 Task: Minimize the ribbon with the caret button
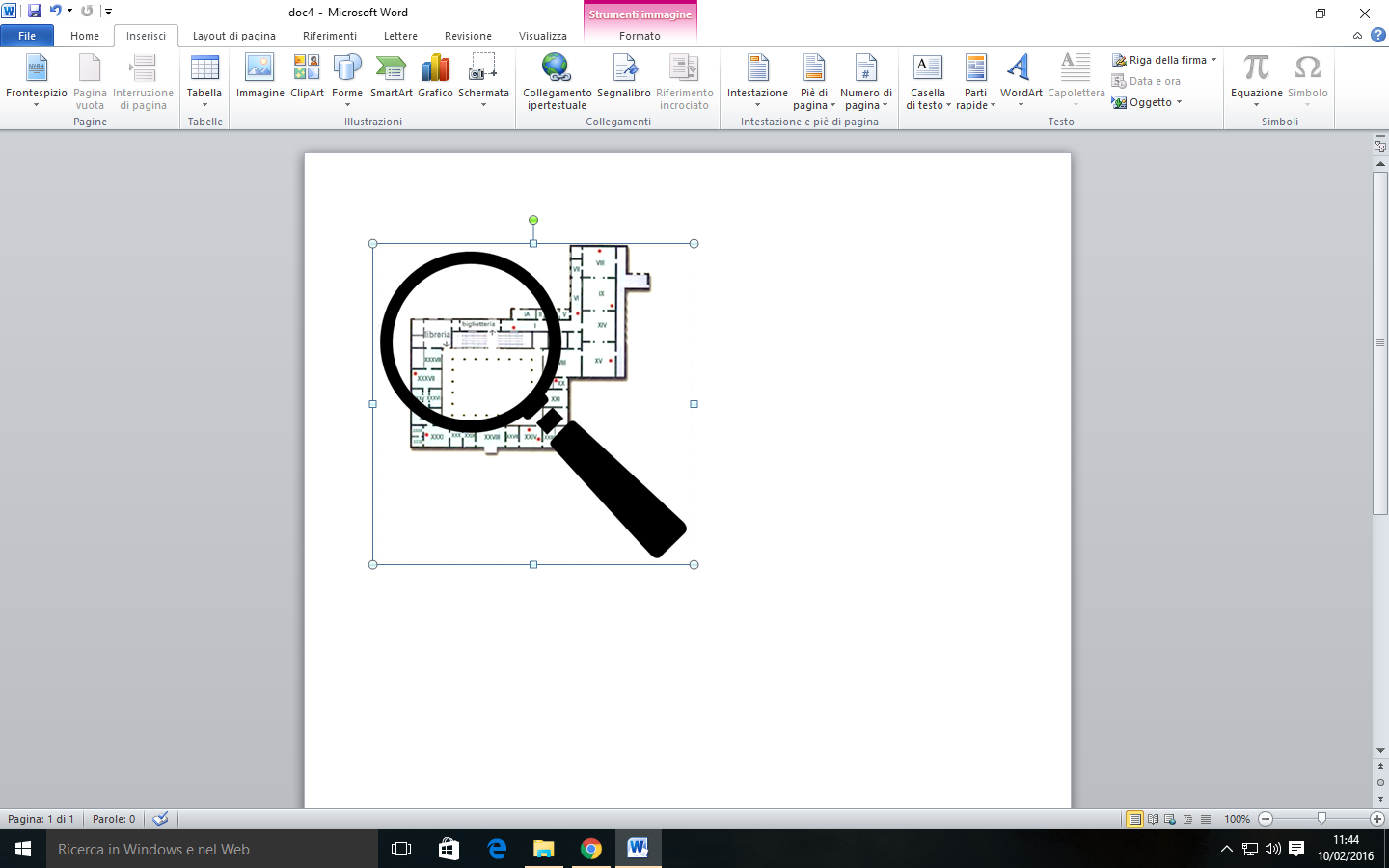1357,36
